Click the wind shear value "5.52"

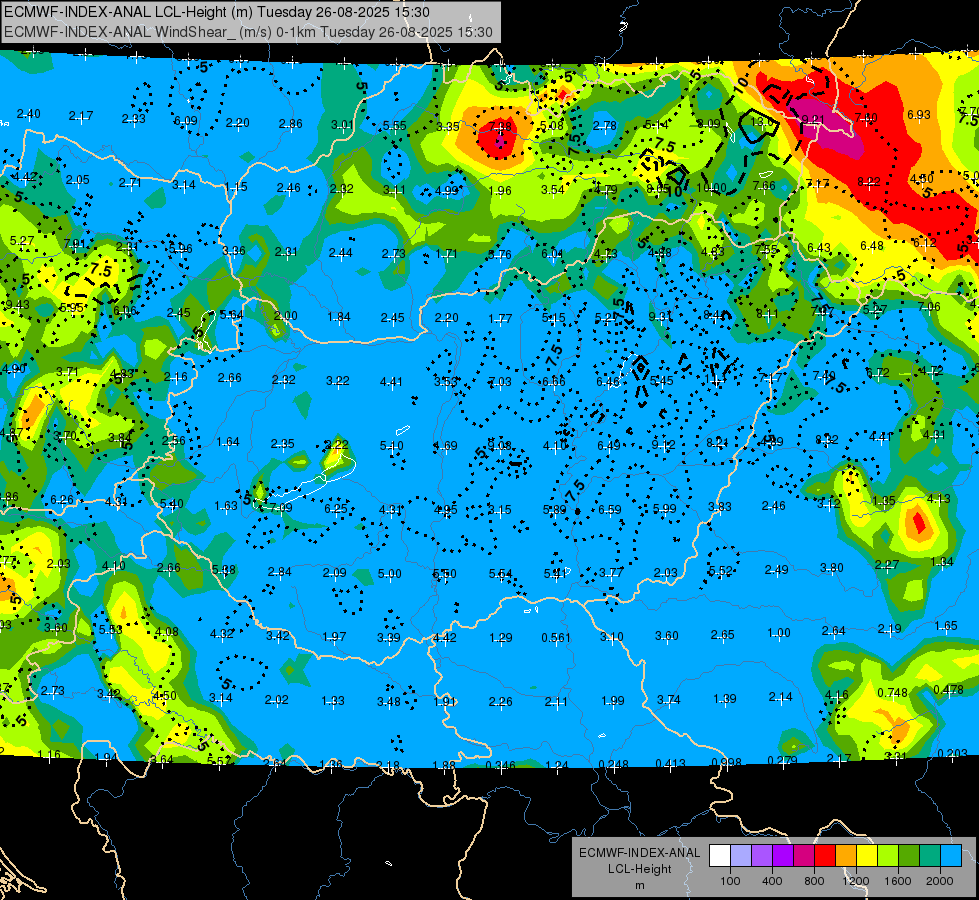coord(721,571)
